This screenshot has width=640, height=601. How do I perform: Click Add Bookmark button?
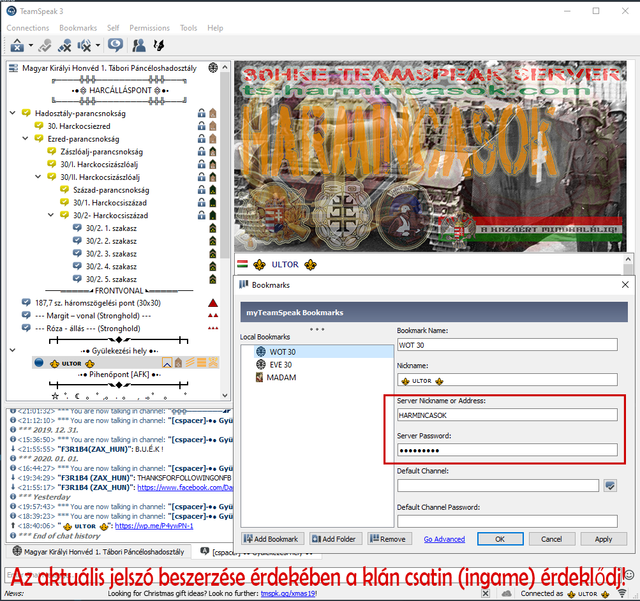273,539
